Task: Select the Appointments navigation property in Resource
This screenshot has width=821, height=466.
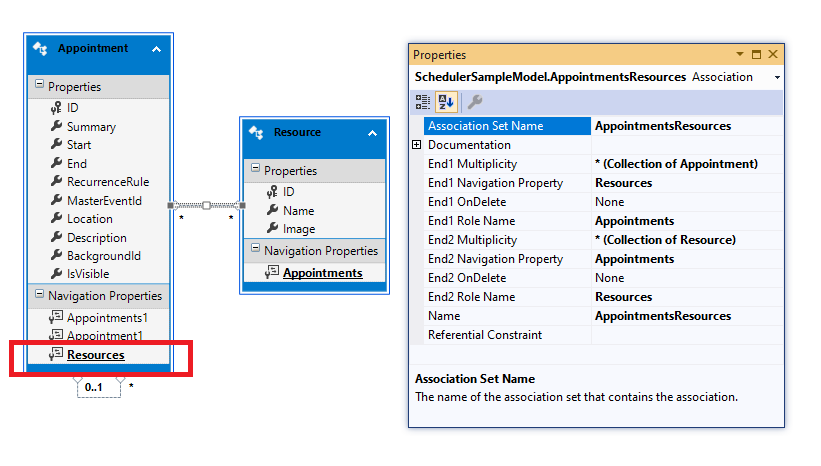Action: tap(323, 273)
